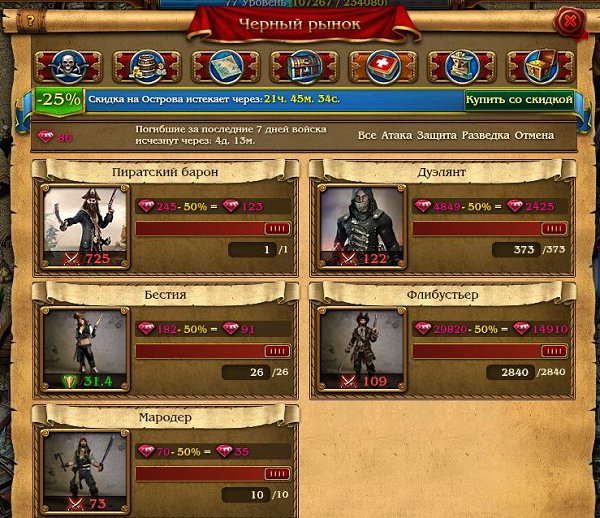Open the gold barrel resources category
The width and height of the screenshot is (600, 518).
pos(147,67)
